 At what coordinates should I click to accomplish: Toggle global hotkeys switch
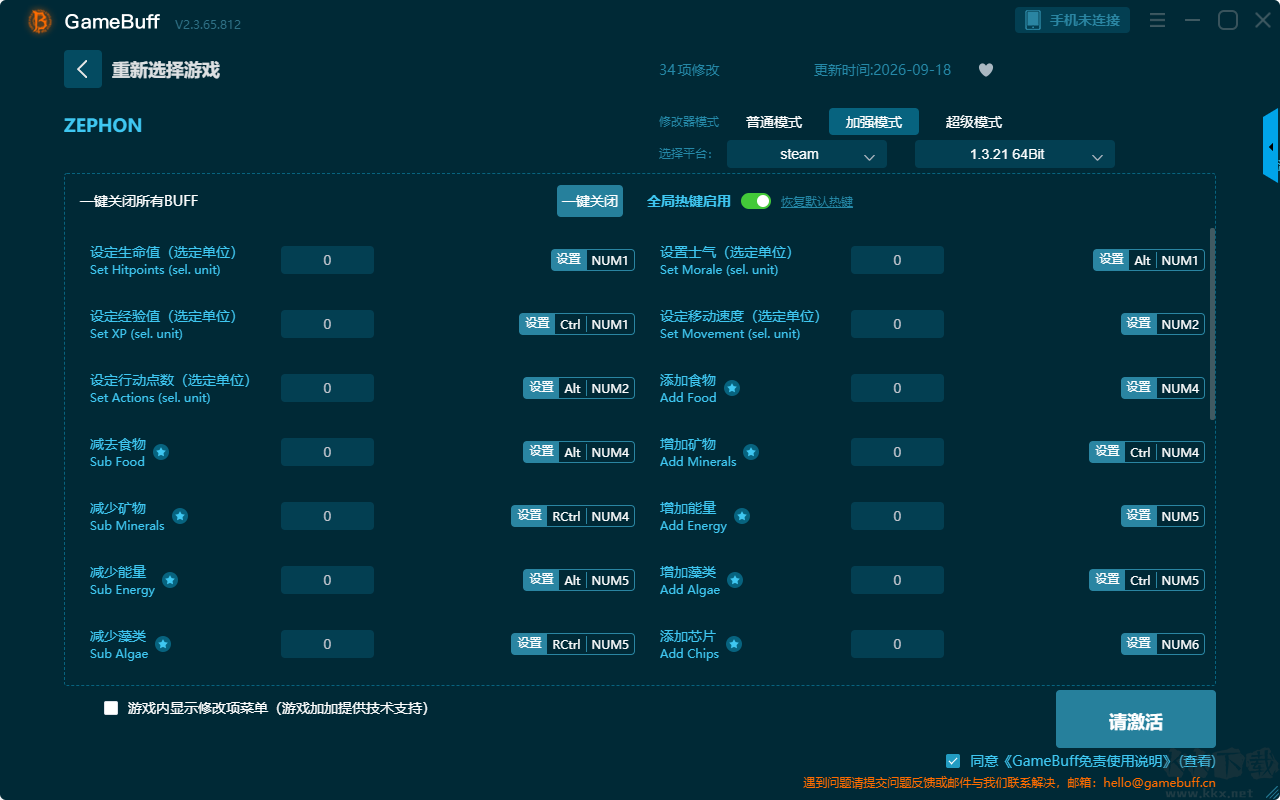click(x=756, y=201)
